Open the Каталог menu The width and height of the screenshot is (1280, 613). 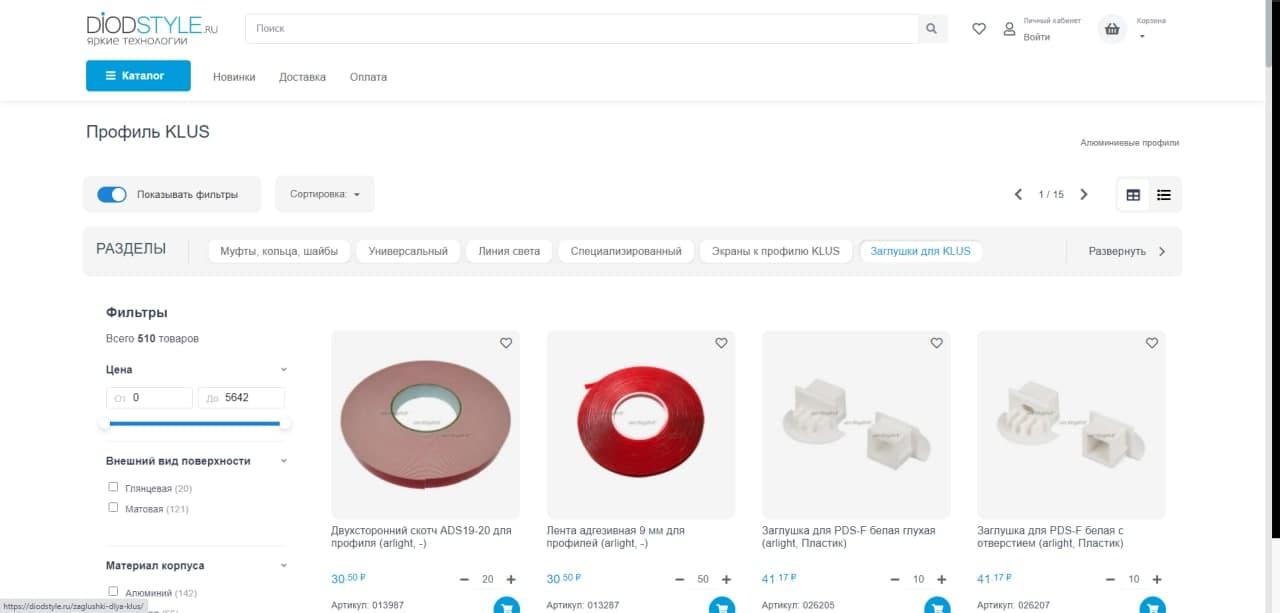pos(138,76)
